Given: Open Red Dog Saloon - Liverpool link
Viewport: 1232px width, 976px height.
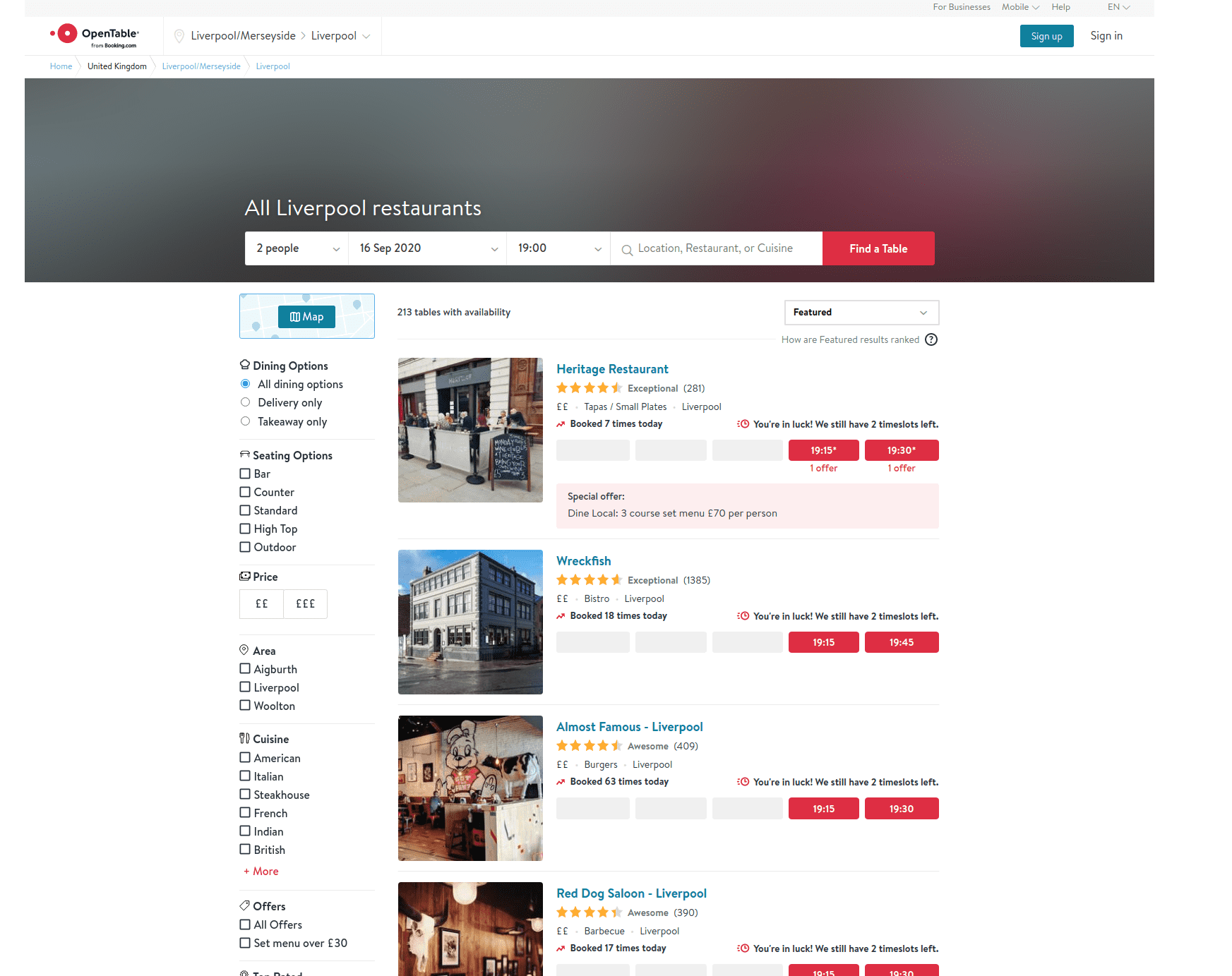Looking at the screenshot, I should click(x=631, y=893).
